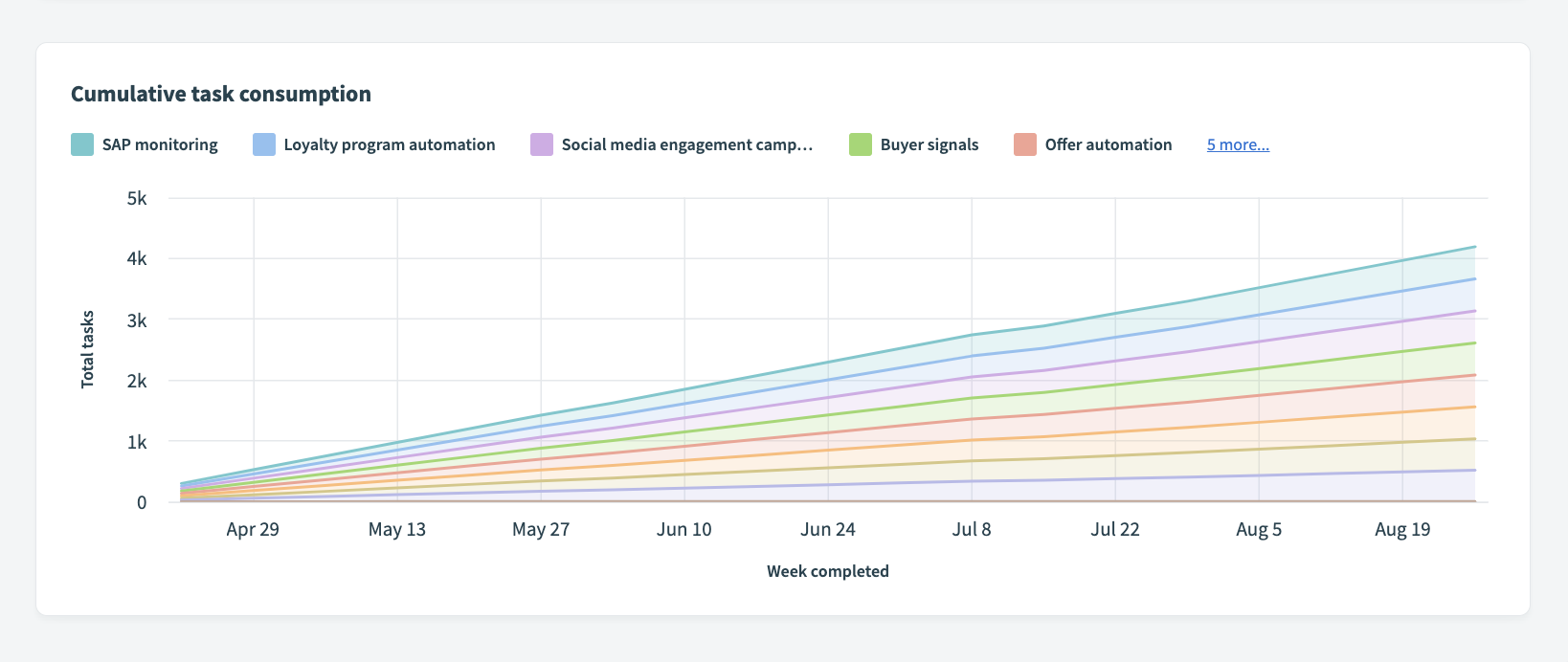Click the Cumulative task consumption title
The image size is (1568, 662).
click(221, 94)
